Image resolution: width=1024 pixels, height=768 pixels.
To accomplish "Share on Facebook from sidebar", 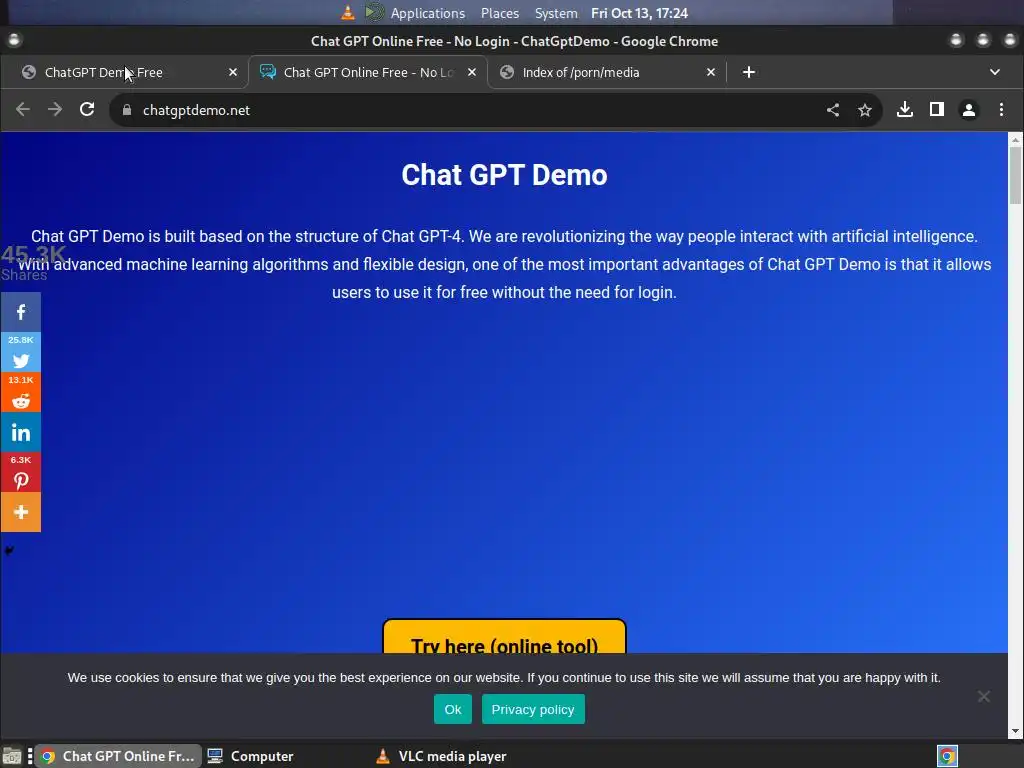I will pos(21,312).
